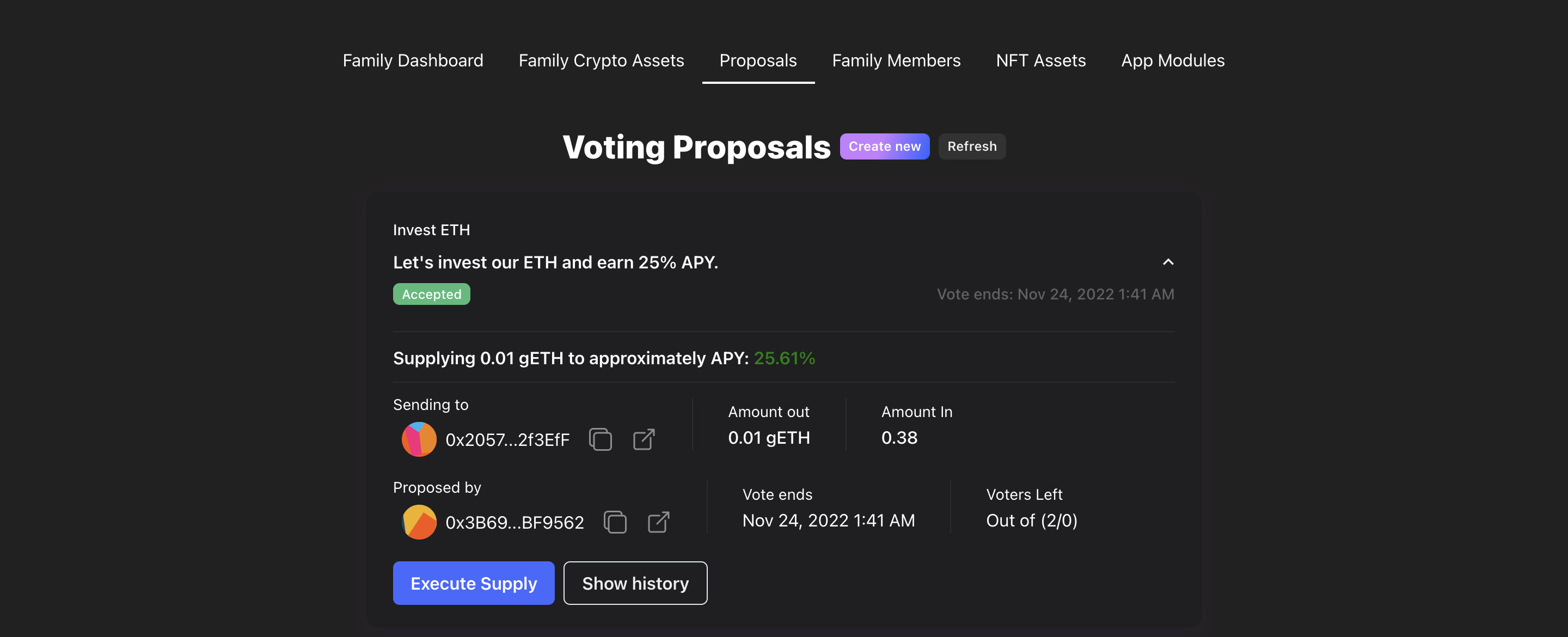Click the Accepted status badge
This screenshot has height=637, width=1568.
(x=432, y=294)
